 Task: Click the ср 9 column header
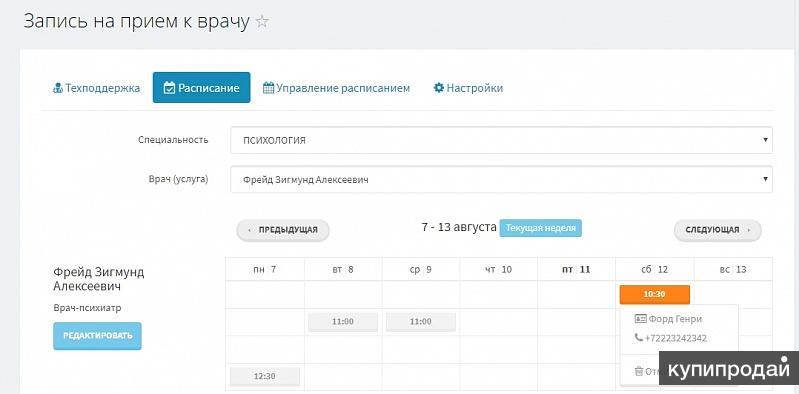click(x=420, y=270)
